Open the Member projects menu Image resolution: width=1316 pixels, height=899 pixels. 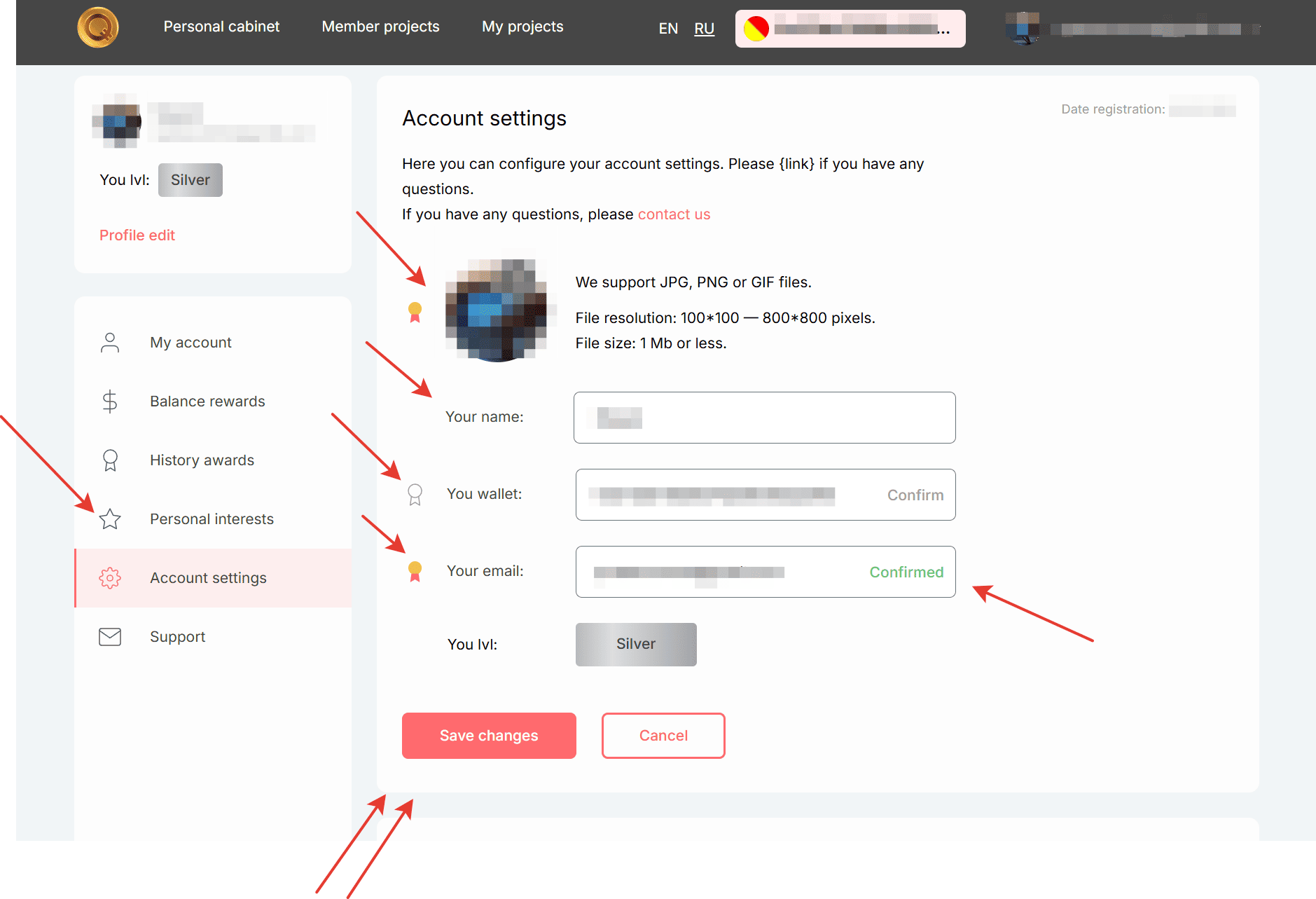pyautogui.click(x=380, y=27)
